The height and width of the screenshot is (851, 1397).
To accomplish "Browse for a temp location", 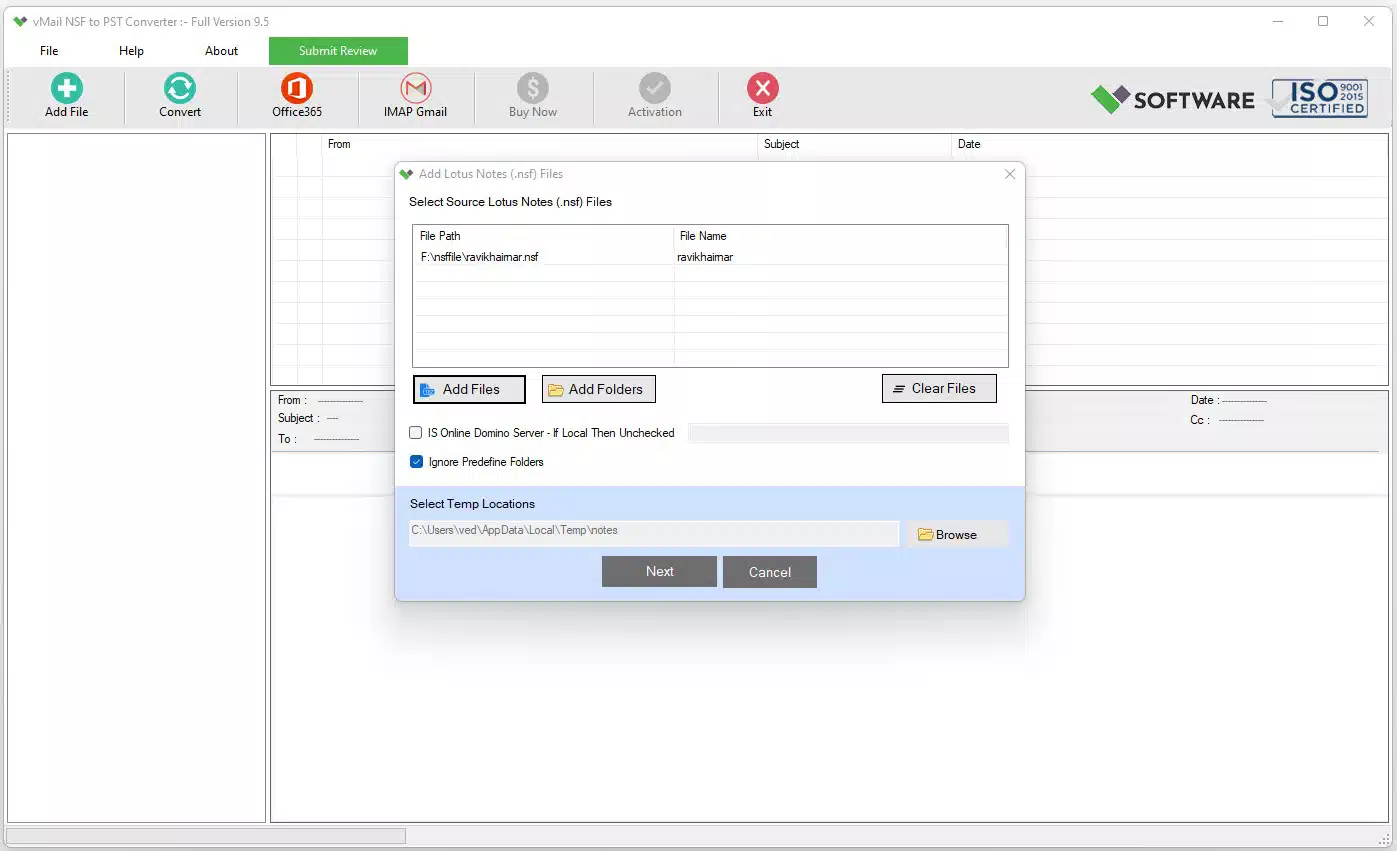I will click(x=957, y=535).
